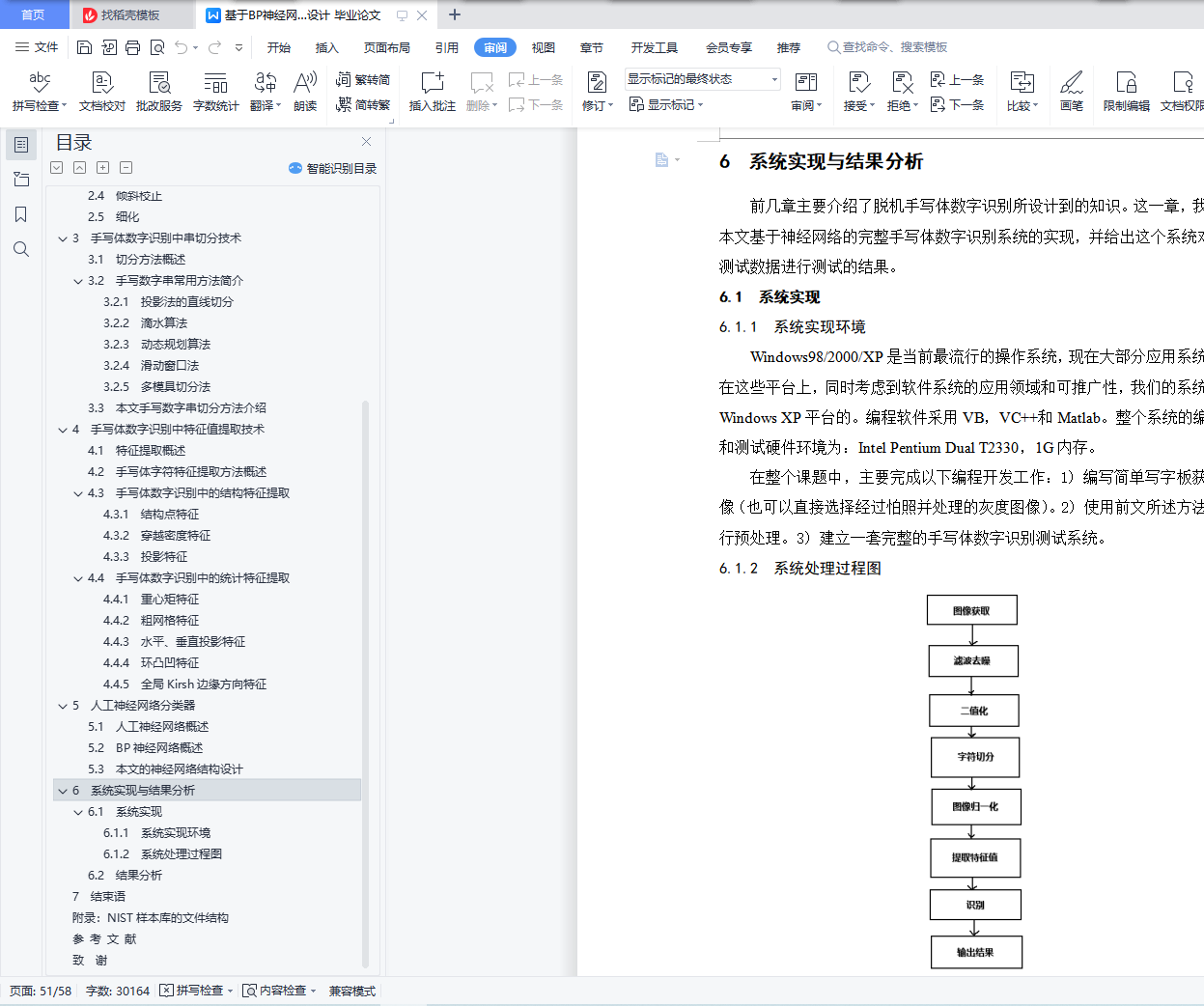Open the 文件 menu
Screen dimensions: 1204x1006
(x=37, y=47)
